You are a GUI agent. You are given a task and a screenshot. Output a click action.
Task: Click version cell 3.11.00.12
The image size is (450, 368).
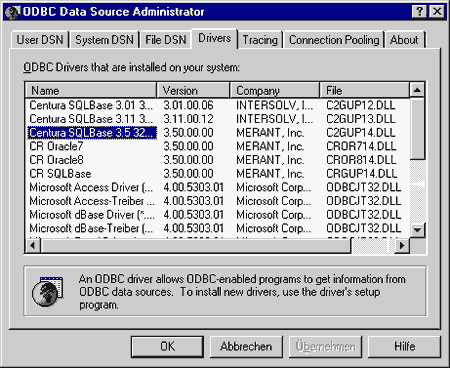(x=188, y=119)
